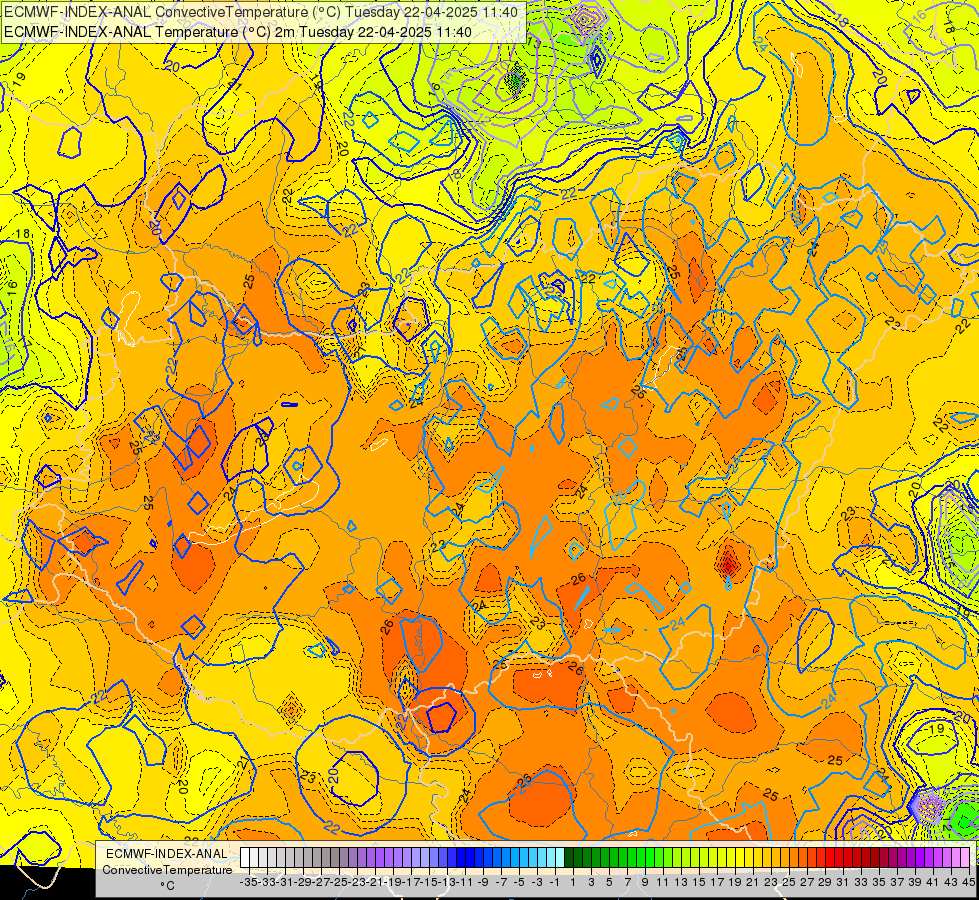Select the -11 value on the legend scale
This screenshot has width=979, height=900.
click(x=464, y=882)
